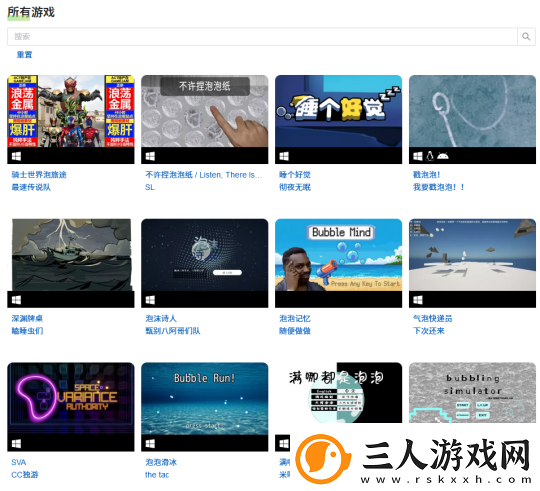
Task: Open the 泡沫诗人 game title link
Action: click(x=161, y=318)
